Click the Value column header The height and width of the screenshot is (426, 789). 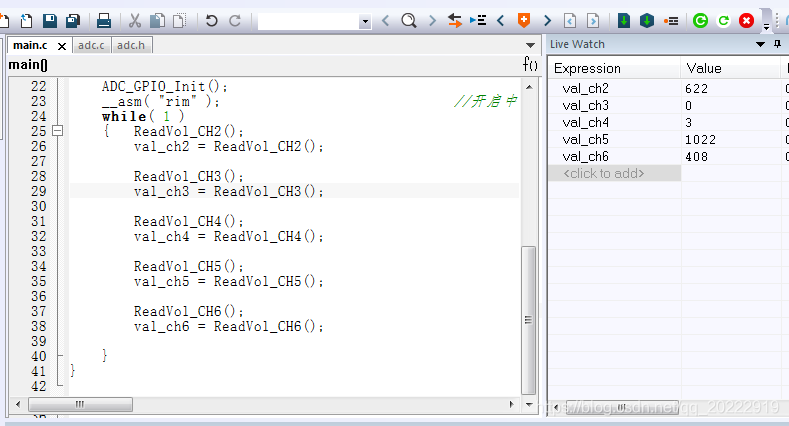pos(731,68)
